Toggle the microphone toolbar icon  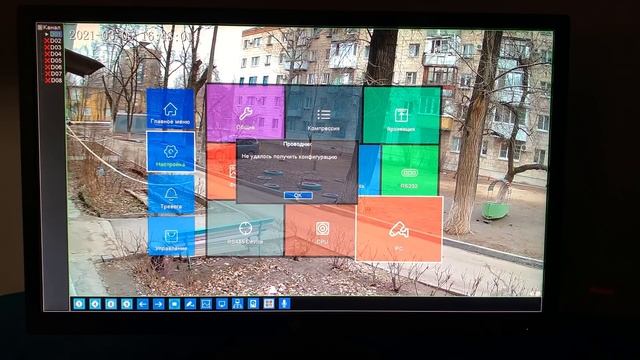(284, 303)
